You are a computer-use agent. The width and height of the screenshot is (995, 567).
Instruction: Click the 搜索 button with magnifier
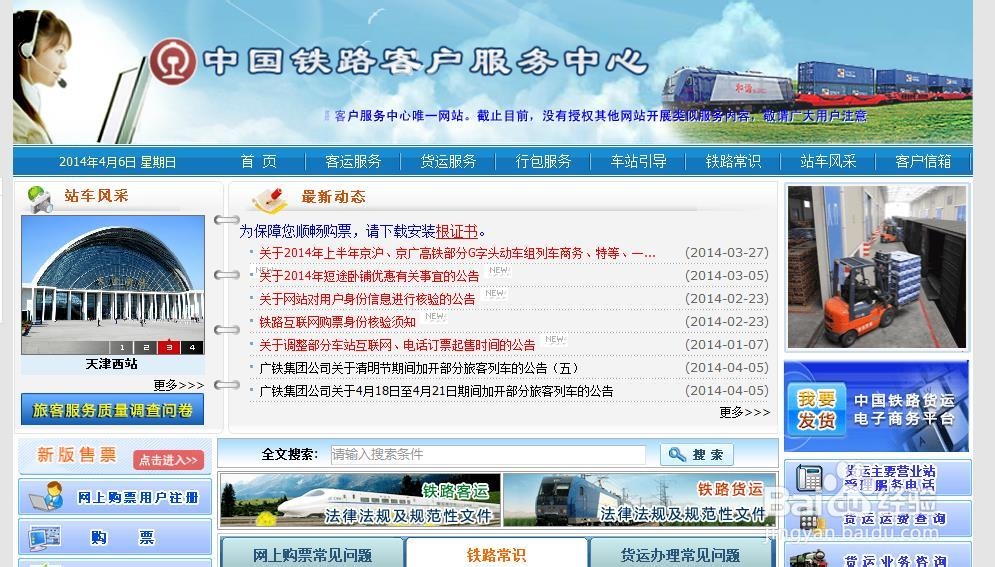pyautogui.click(x=697, y=454)
